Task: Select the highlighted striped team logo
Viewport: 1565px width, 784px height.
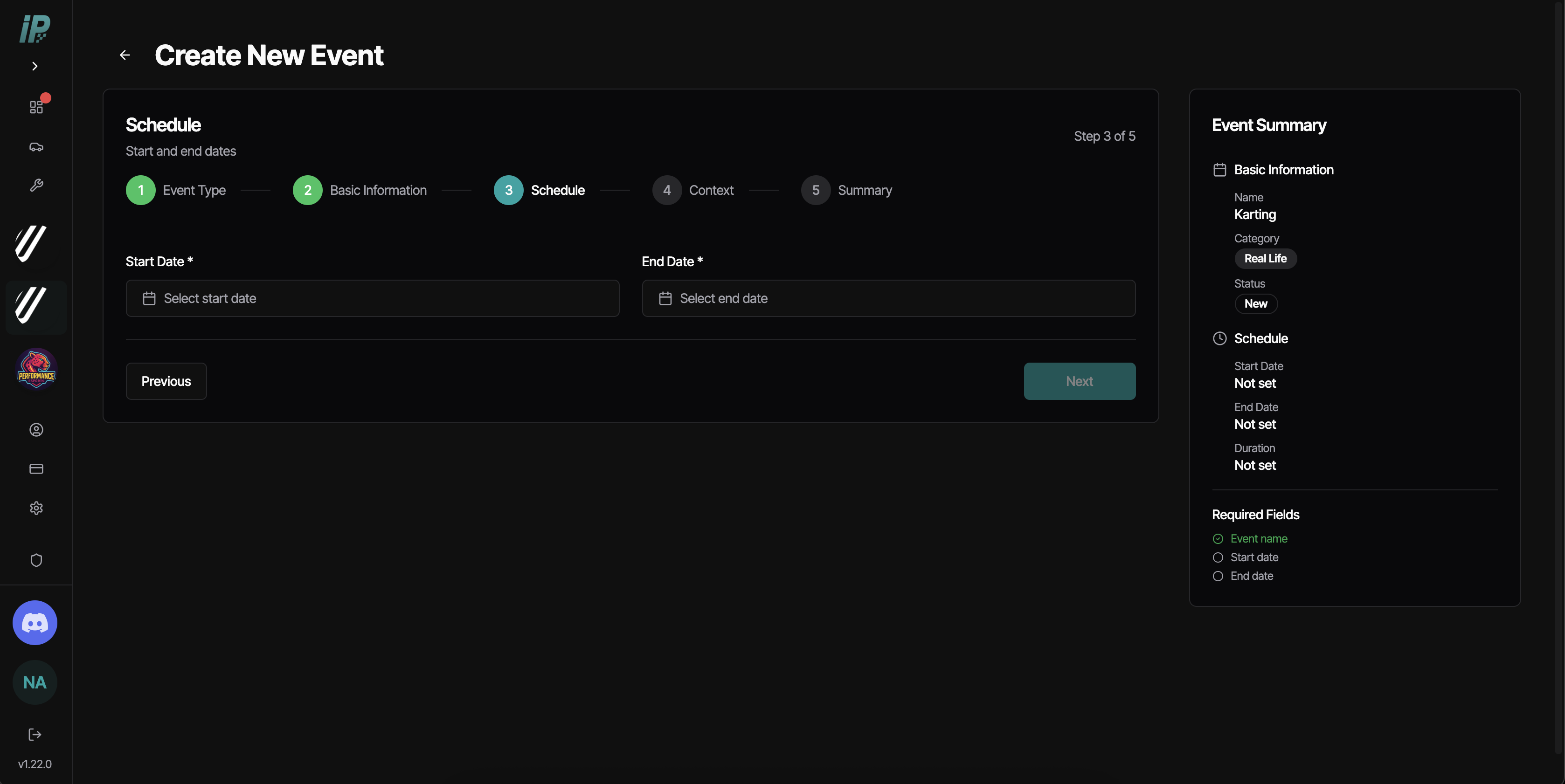Action: [x=36, y=306]
